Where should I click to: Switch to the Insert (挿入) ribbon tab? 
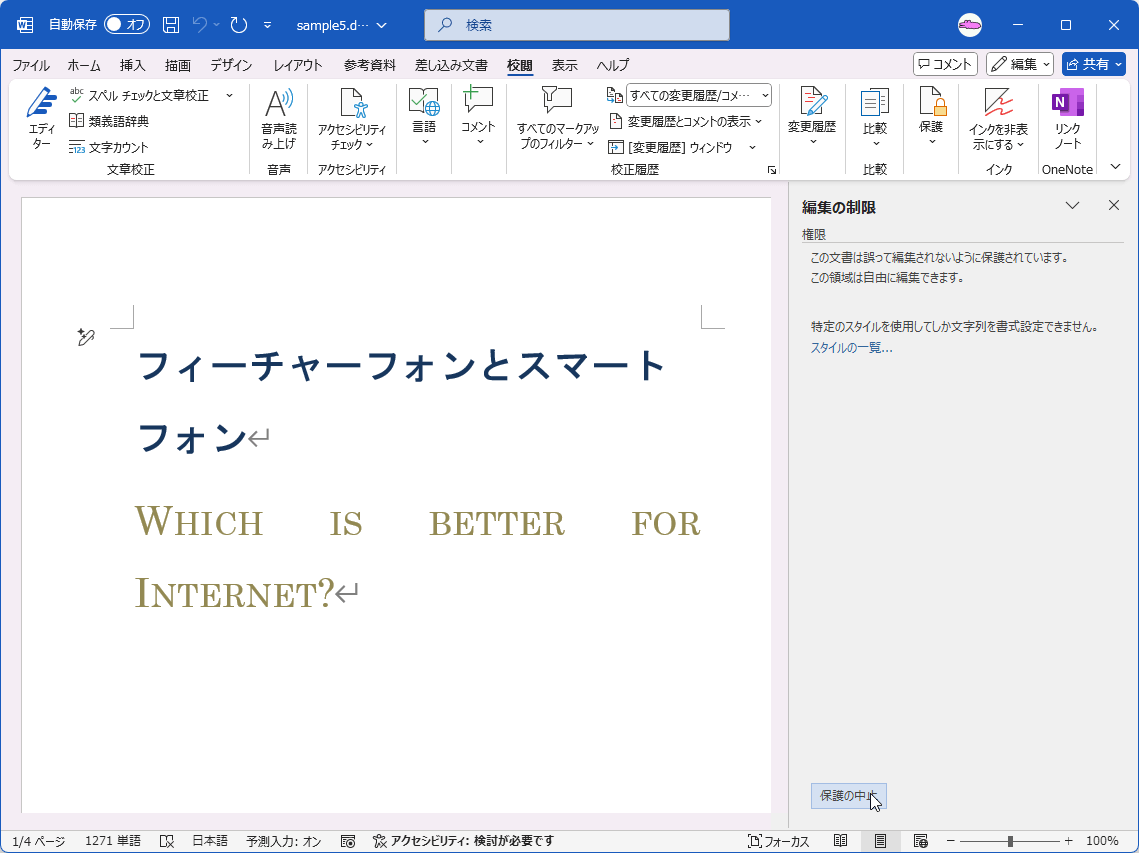(x=132, y=65)
